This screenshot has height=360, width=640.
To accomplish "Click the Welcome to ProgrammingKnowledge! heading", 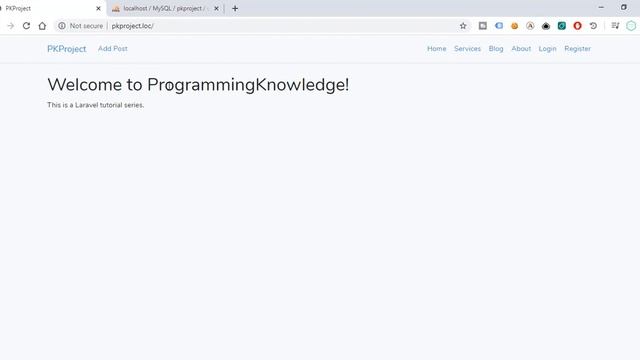I will 198,85.
